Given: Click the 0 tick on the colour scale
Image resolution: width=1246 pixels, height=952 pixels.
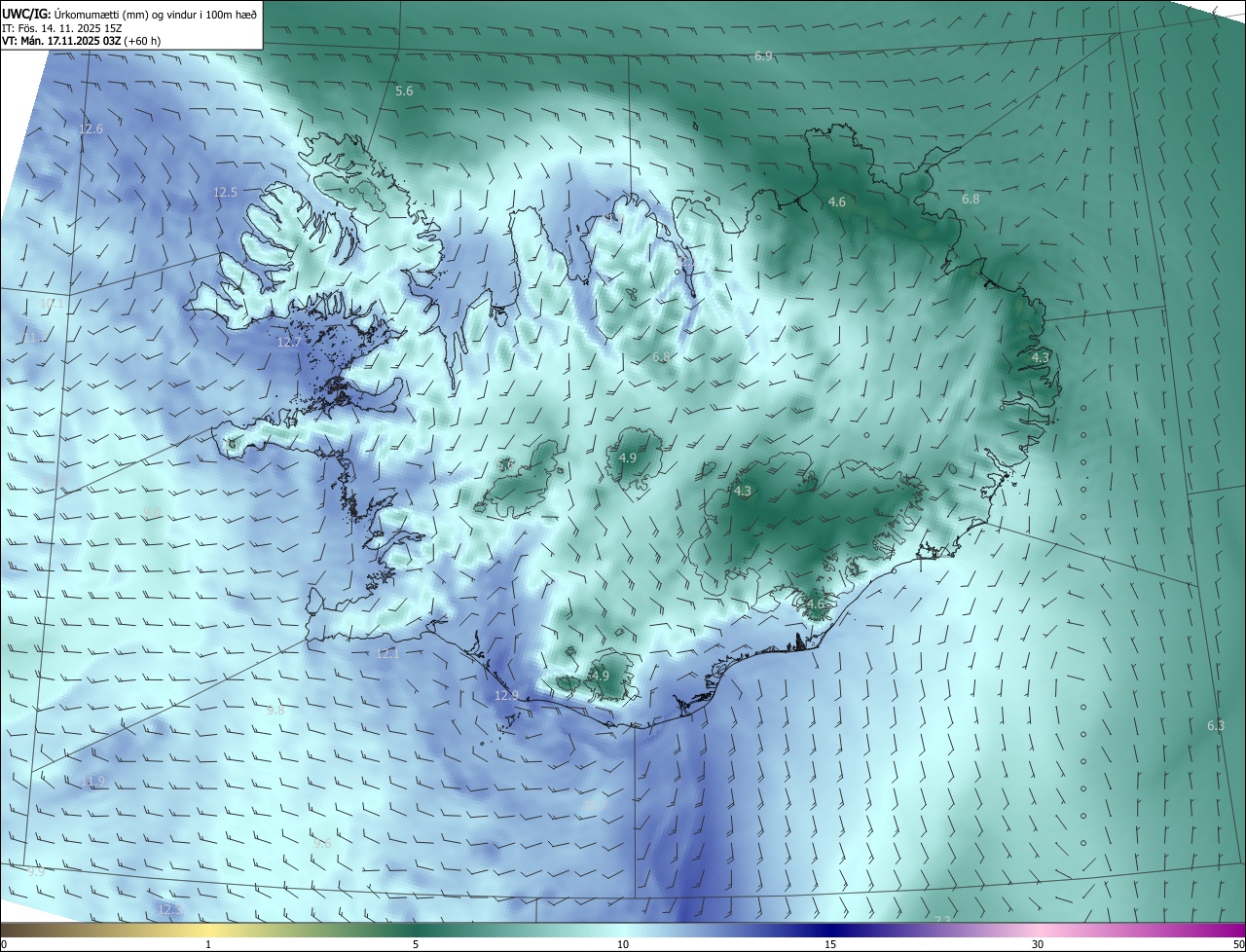Looking at the screenshot, I should coord(4,945).
